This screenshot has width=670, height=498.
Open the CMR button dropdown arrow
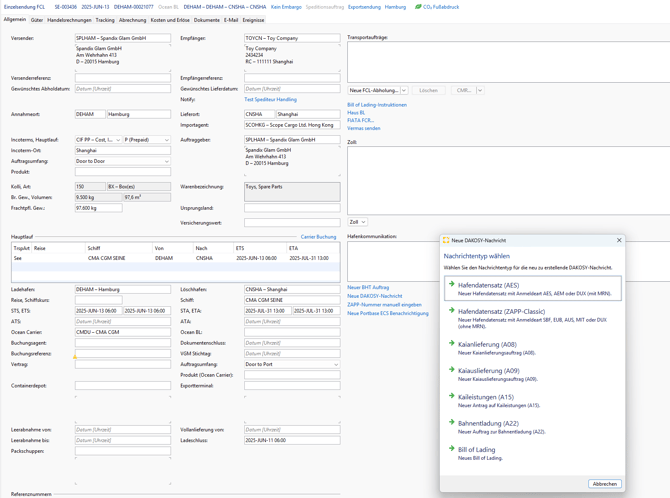point(480,90)
